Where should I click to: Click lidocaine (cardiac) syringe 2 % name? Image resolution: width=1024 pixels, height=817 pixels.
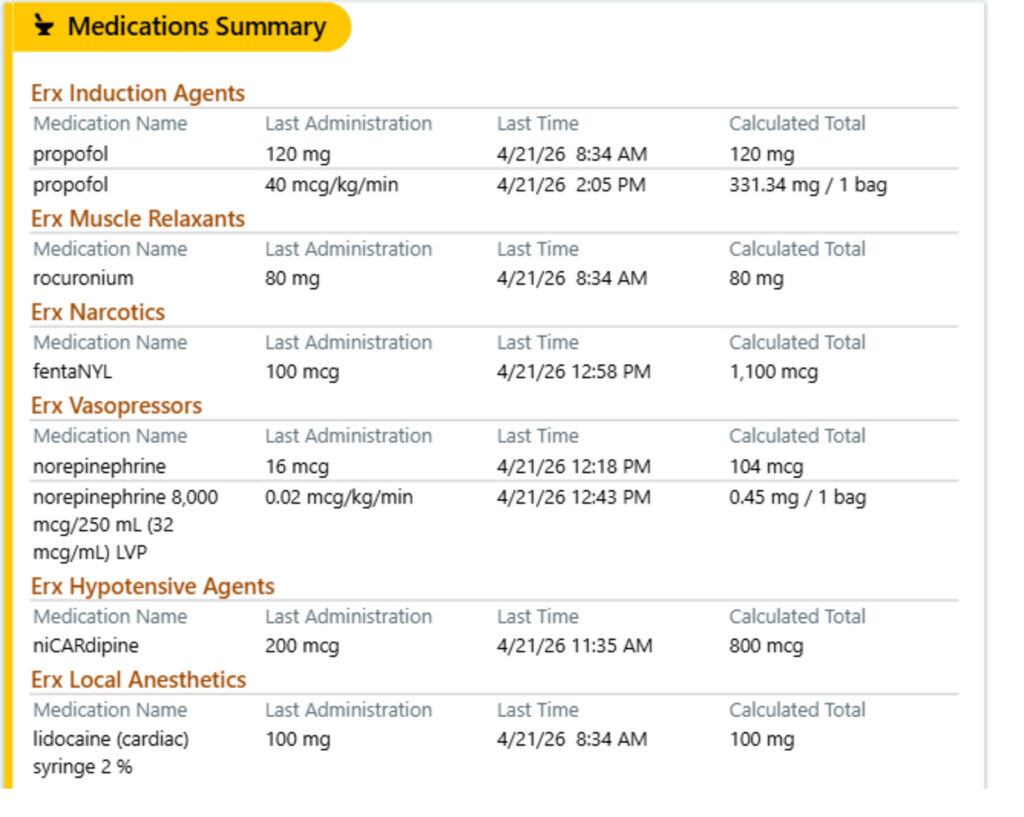[111, 753]
